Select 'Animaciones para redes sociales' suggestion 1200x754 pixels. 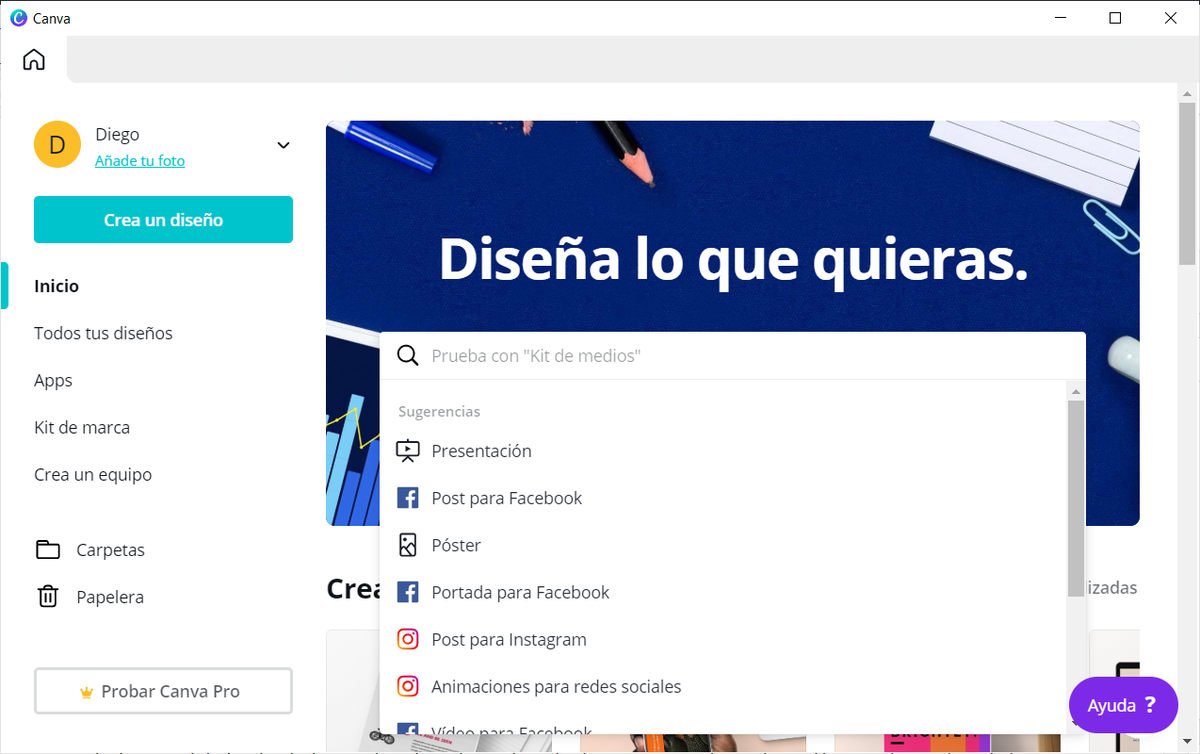(556, 686)
